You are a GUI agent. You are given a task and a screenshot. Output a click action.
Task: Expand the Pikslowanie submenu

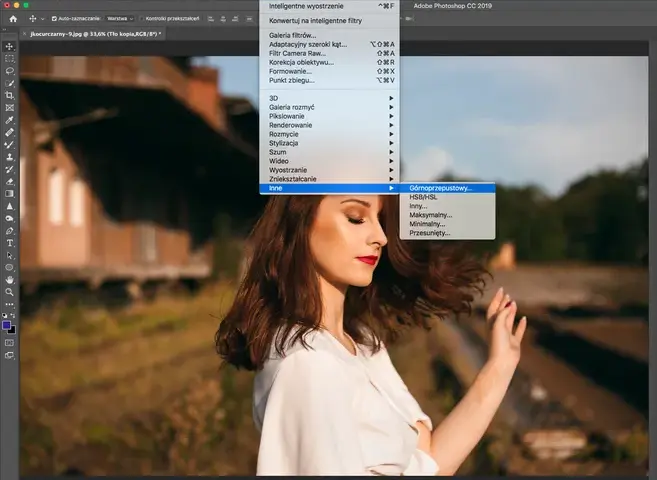pos(329,116)
